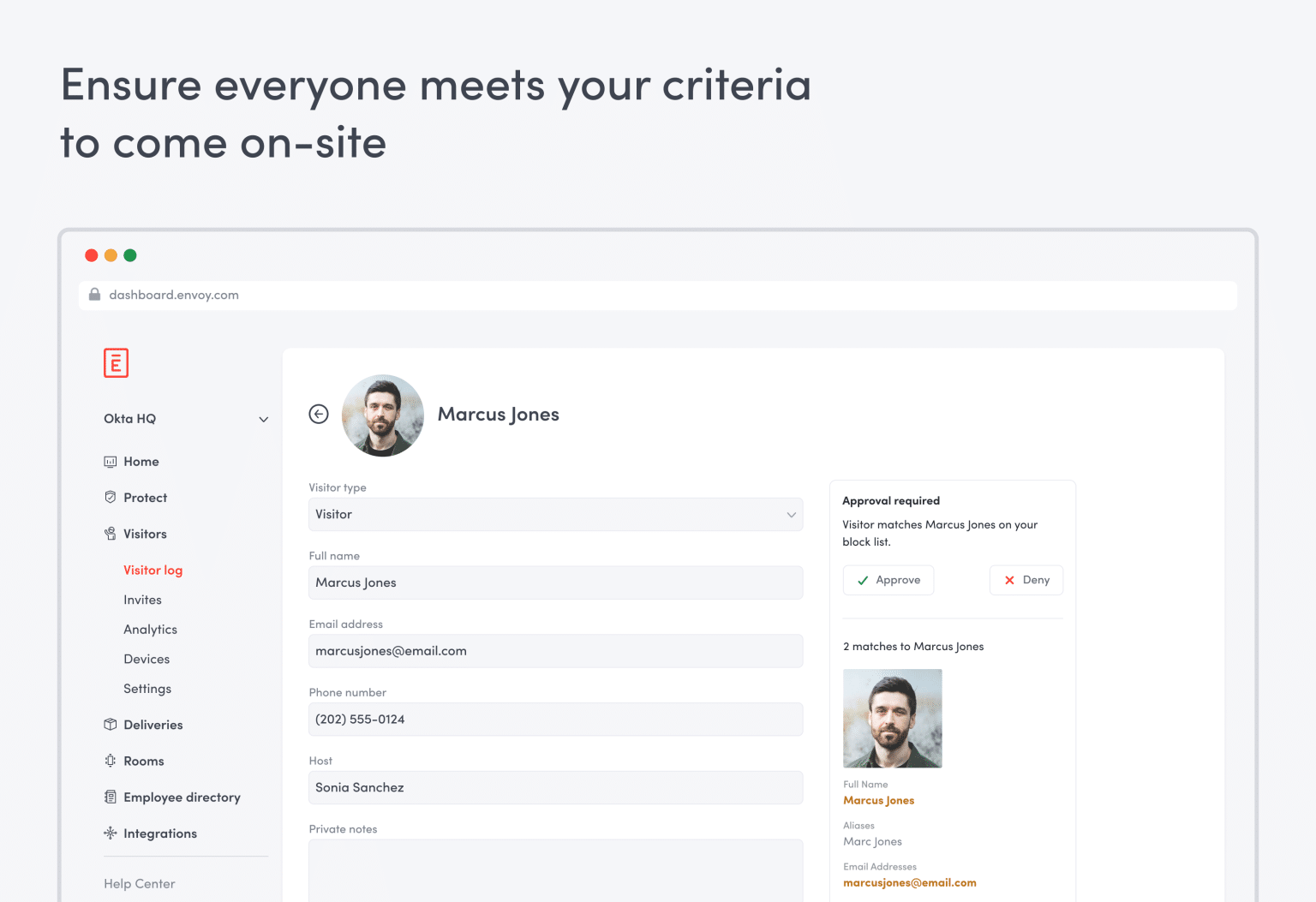
Task: Select Visitor log in the sidebar
Action: coord(153,570)
